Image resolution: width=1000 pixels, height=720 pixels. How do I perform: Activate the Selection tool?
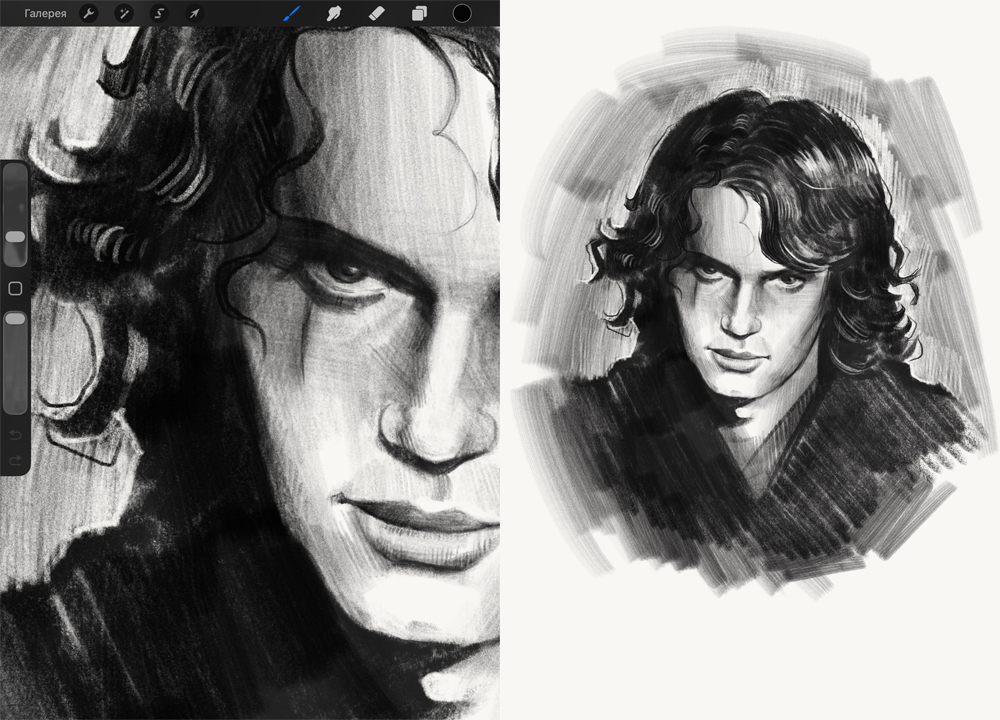pos(159,13)
